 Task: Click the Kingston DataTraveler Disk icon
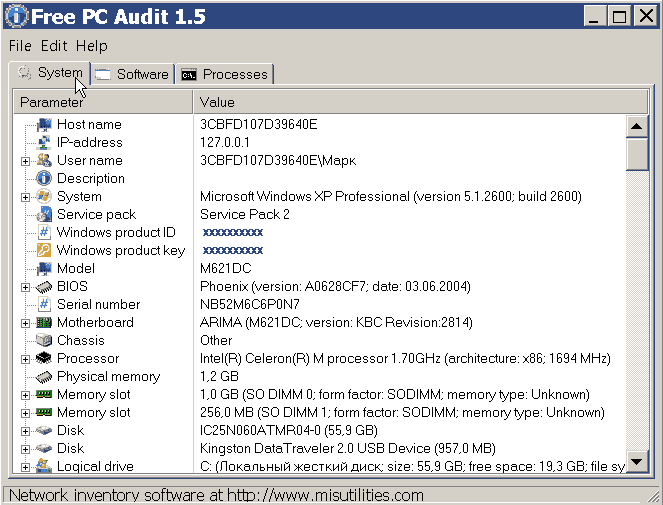tap(44, 448)
